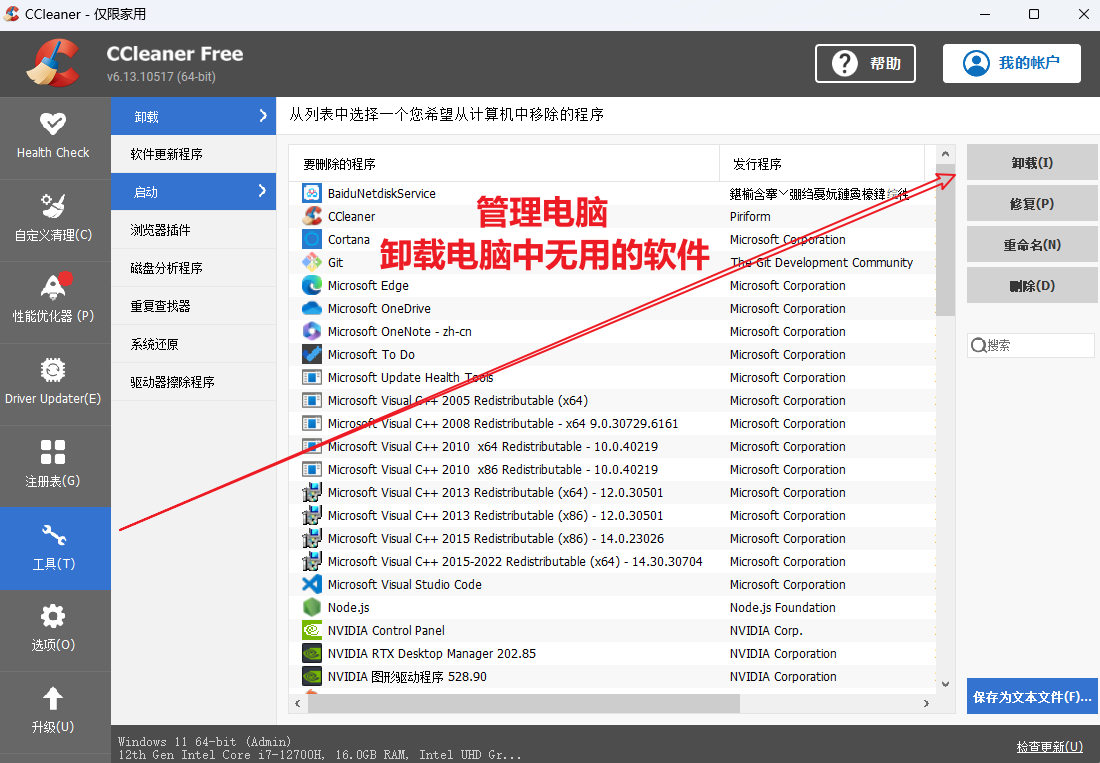Select the Microsoft Edge icon
Viewport: 1100px width, 763px height.
[311, 285]
